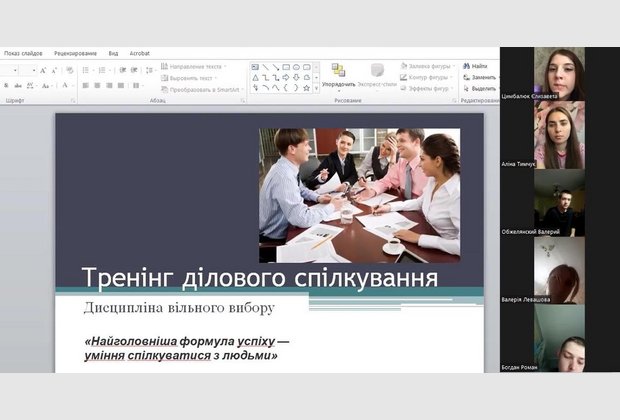Pick the left brace shape
Screen dimensions: 620x420
coord(286,88)
